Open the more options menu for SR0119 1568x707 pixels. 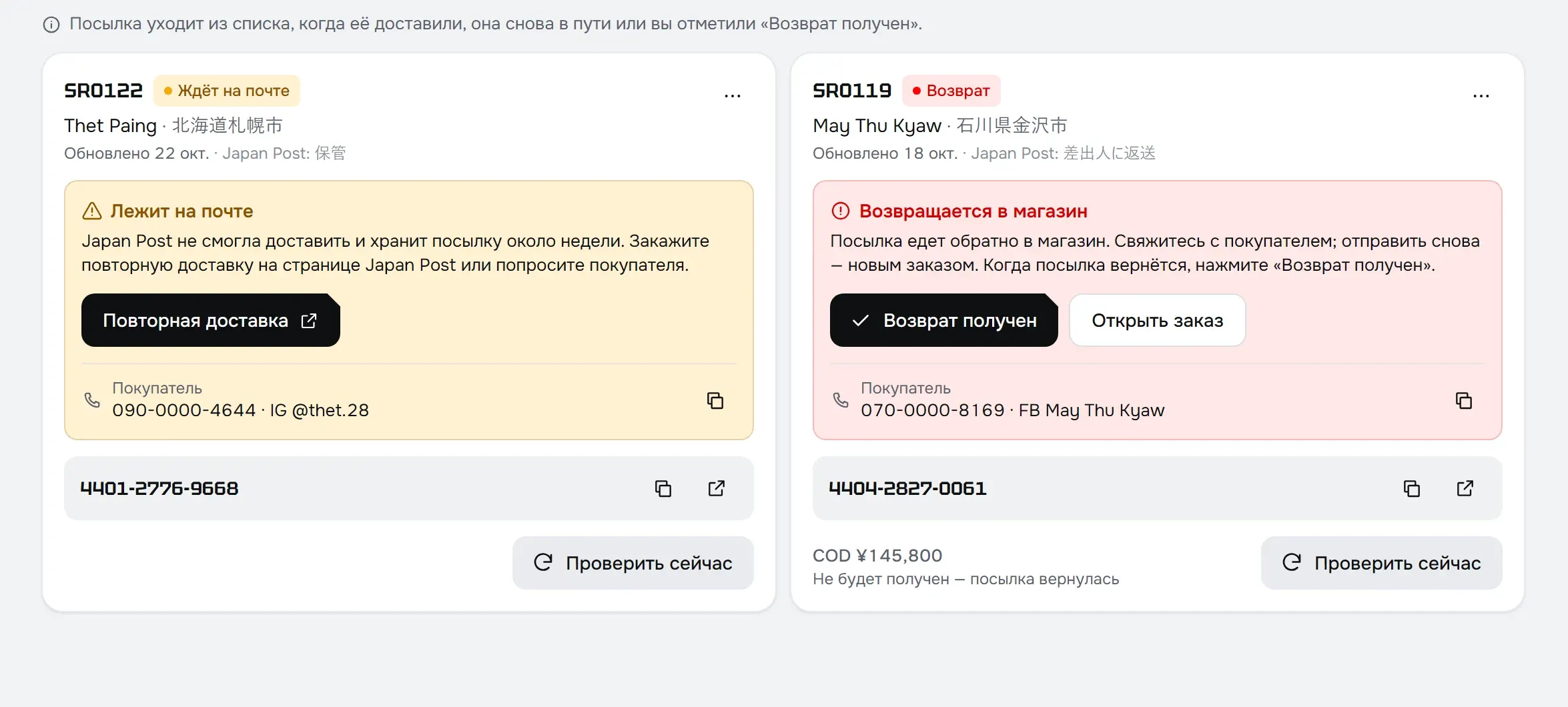1481,95
